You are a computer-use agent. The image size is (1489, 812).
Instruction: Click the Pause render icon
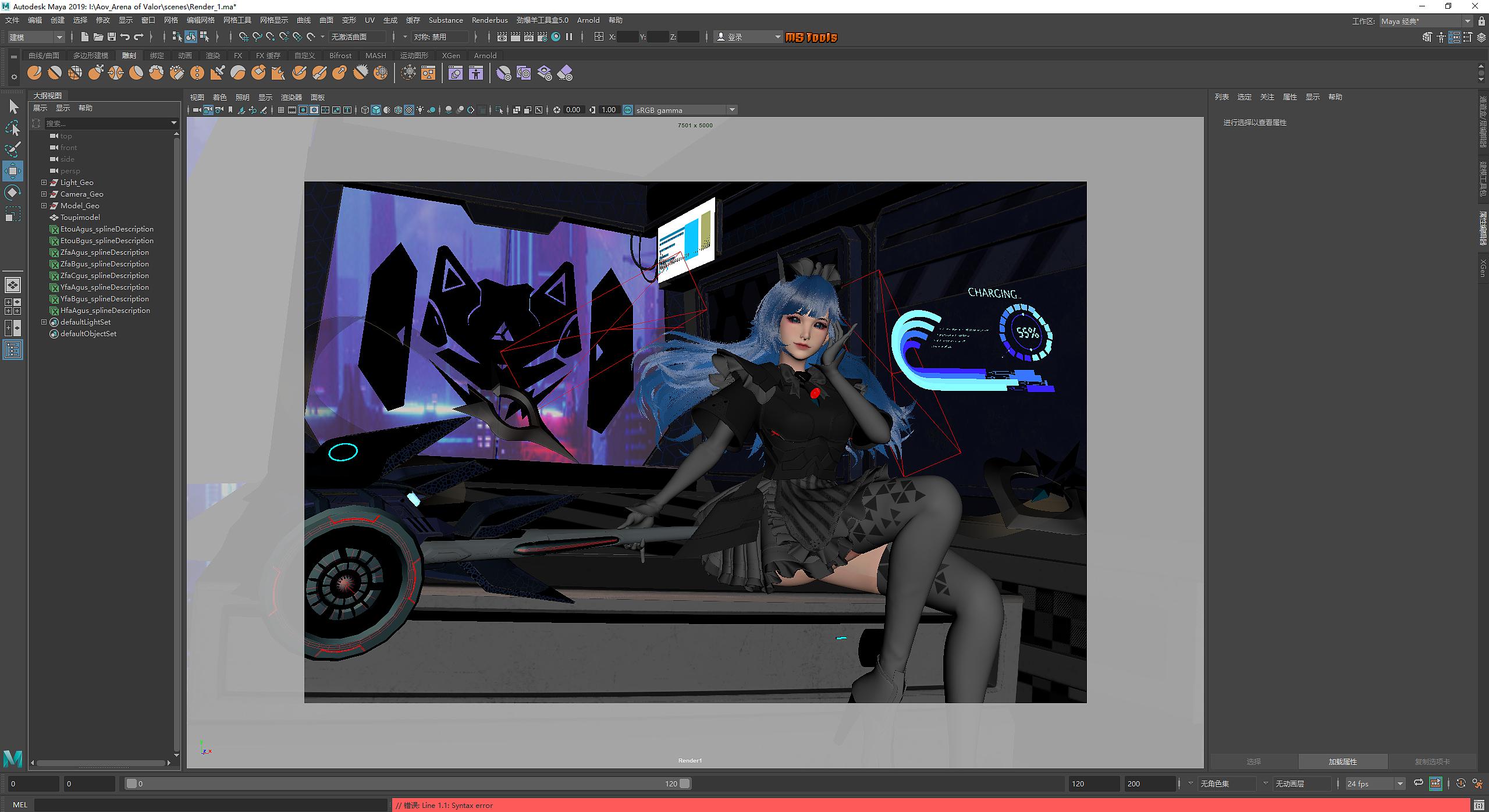(569, 37)
